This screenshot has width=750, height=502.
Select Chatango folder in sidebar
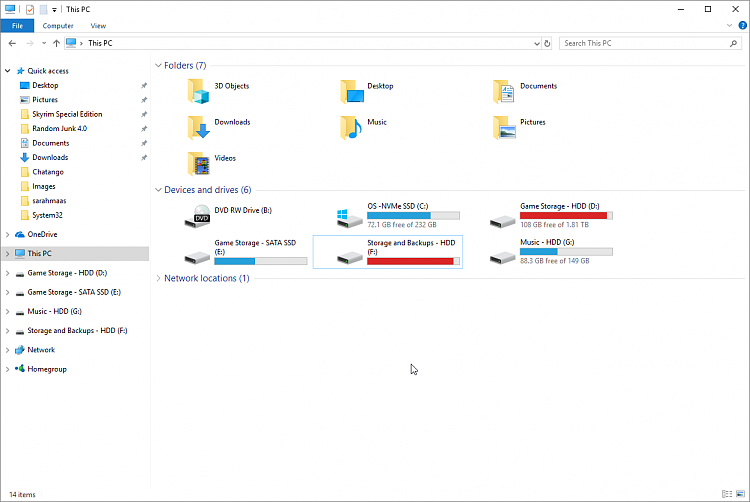coord(48,172)
